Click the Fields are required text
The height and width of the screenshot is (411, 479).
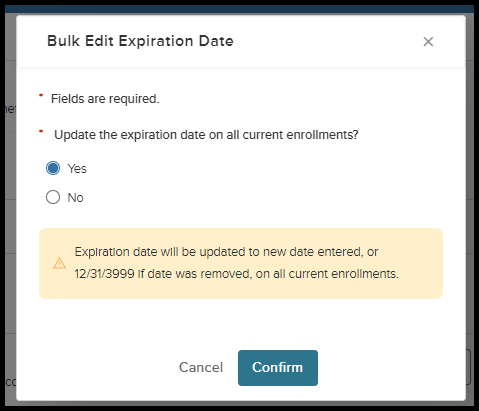pos(105,99)
